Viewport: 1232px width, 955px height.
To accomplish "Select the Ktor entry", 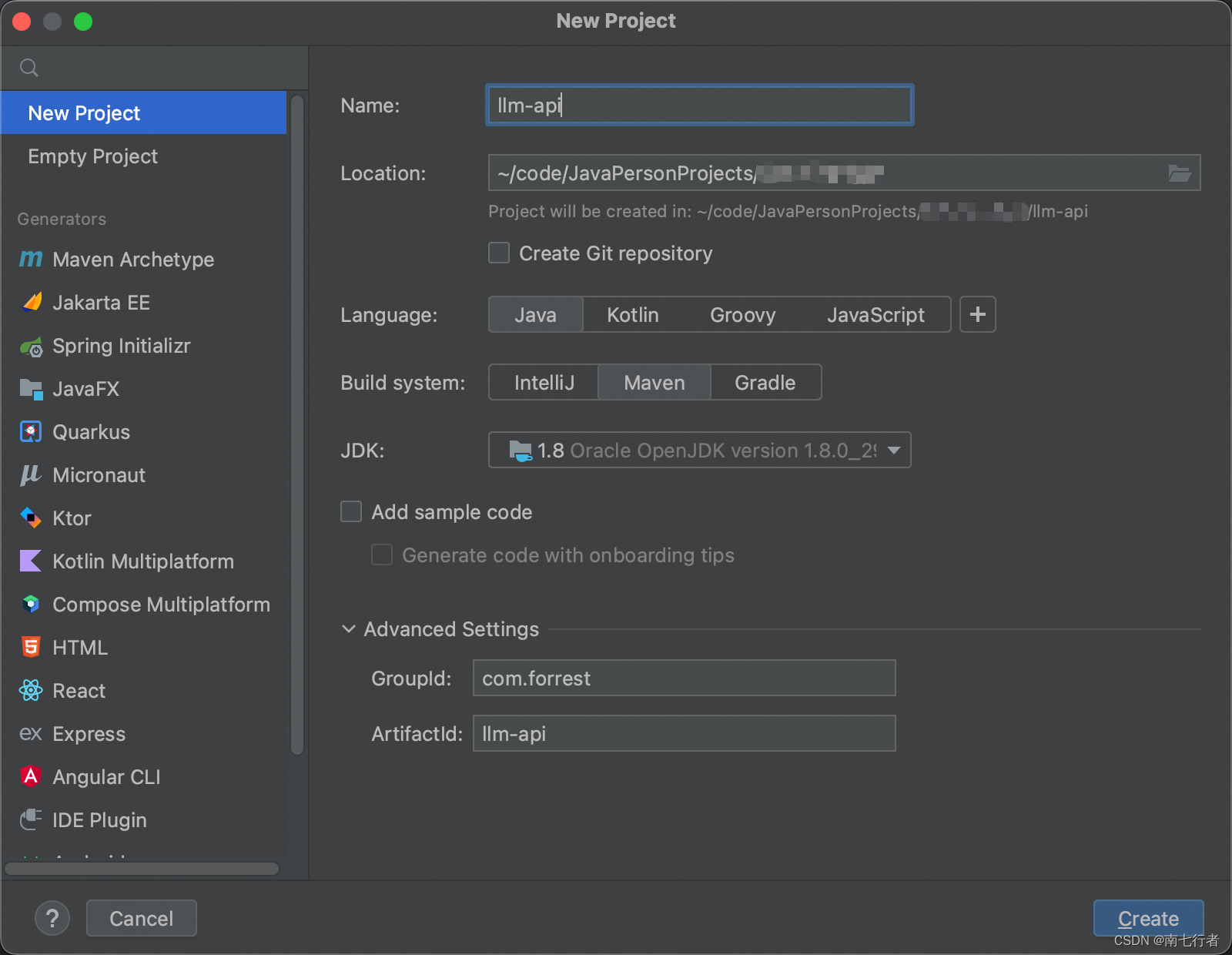I will [x=144, y=518].
